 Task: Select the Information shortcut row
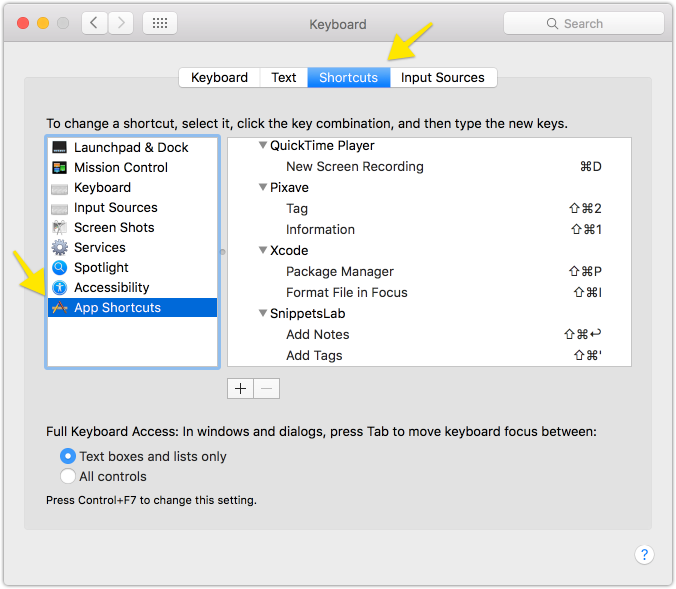pyautogui.click(x=429, y=229)
